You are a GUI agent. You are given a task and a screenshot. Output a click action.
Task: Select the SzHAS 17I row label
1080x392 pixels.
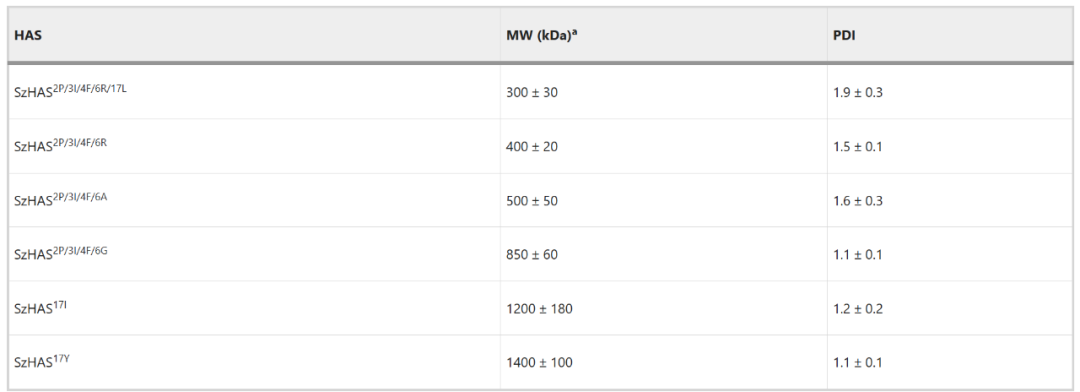click(x=40, y=308)
